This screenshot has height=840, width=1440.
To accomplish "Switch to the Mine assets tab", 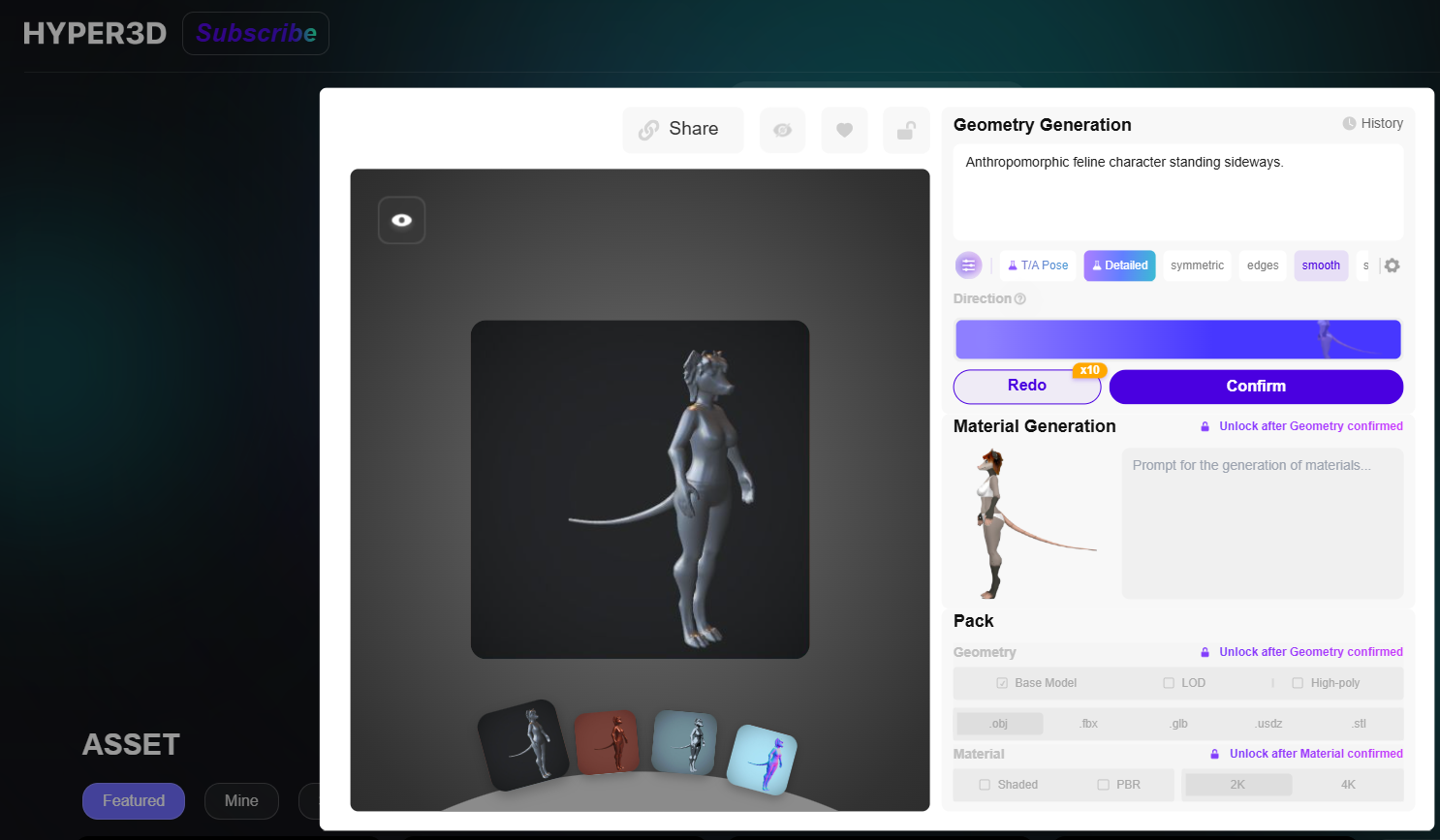I will click(x=241, y=800).
